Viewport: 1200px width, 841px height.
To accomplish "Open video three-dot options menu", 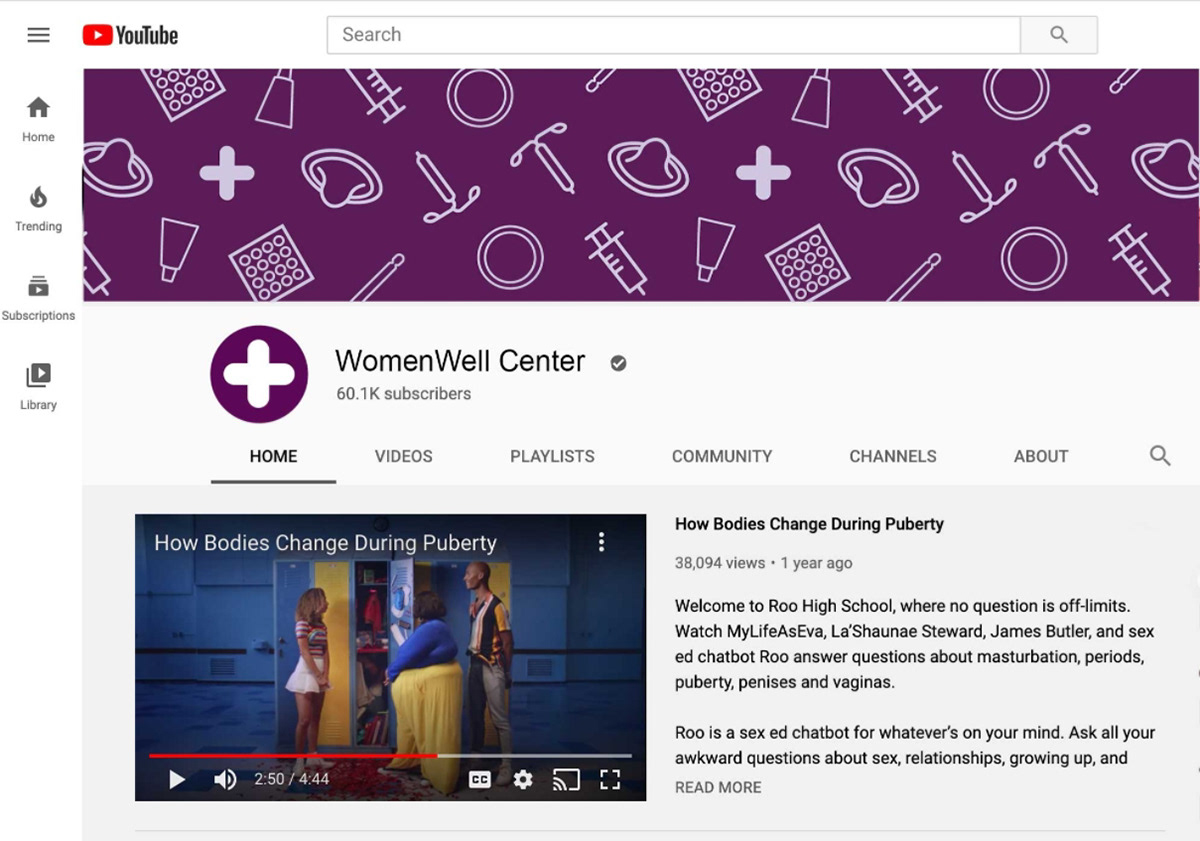I will (601, 542).
